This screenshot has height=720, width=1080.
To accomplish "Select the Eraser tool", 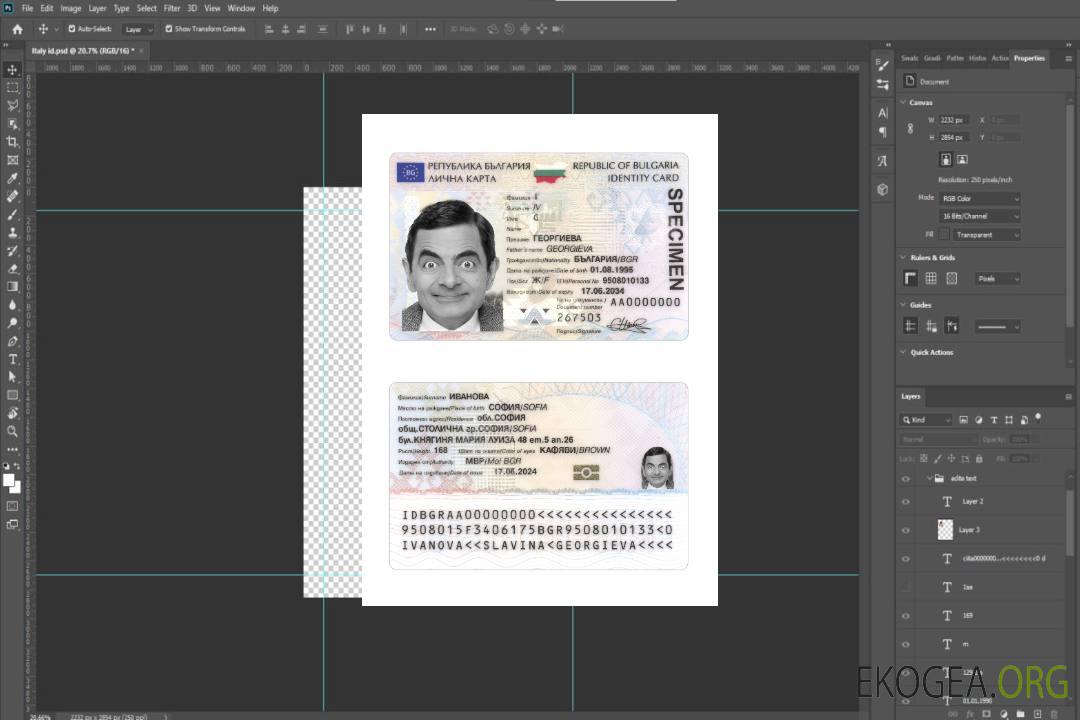I will click(12, 269).
